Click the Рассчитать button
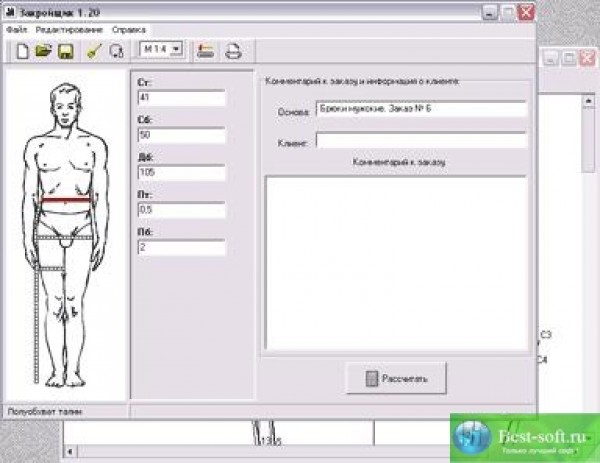Image resolution: width=600 pixels, height=463 pixels. [x=396, y=378]
